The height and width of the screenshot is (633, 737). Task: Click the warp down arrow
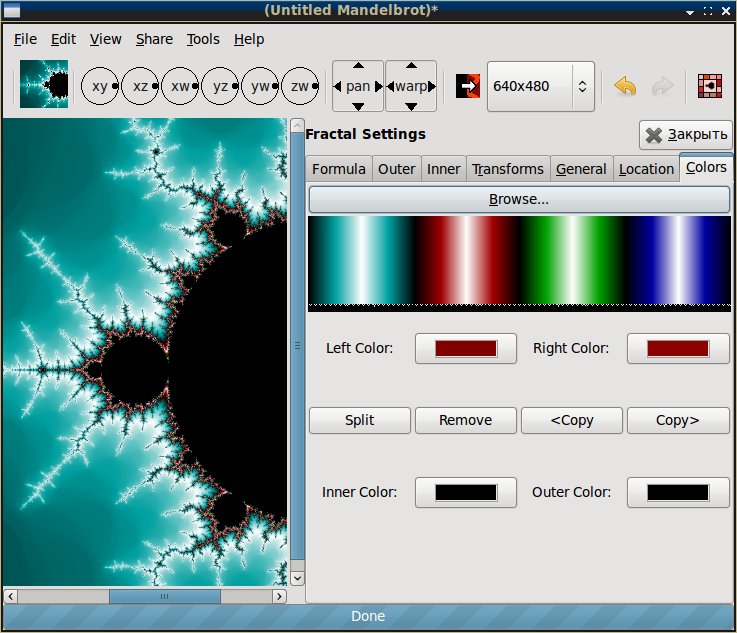point(411,107)
